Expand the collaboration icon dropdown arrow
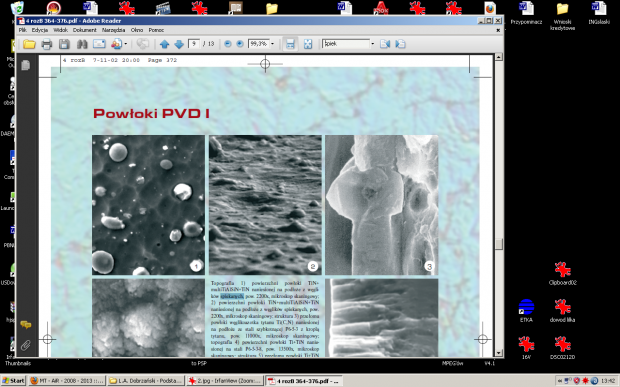The image size is (620, 387). click(x=126, y=44)
